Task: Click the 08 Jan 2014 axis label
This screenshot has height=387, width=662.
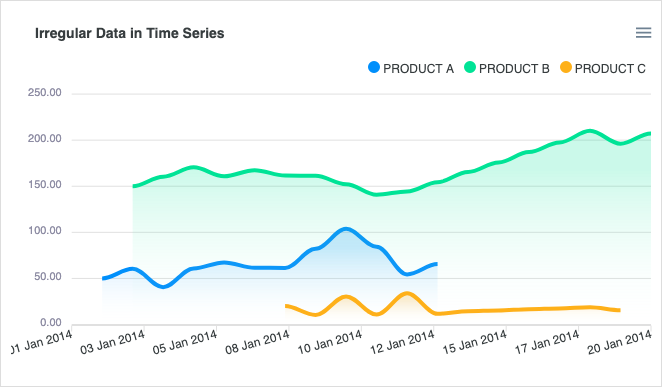Action: [258, 342]
